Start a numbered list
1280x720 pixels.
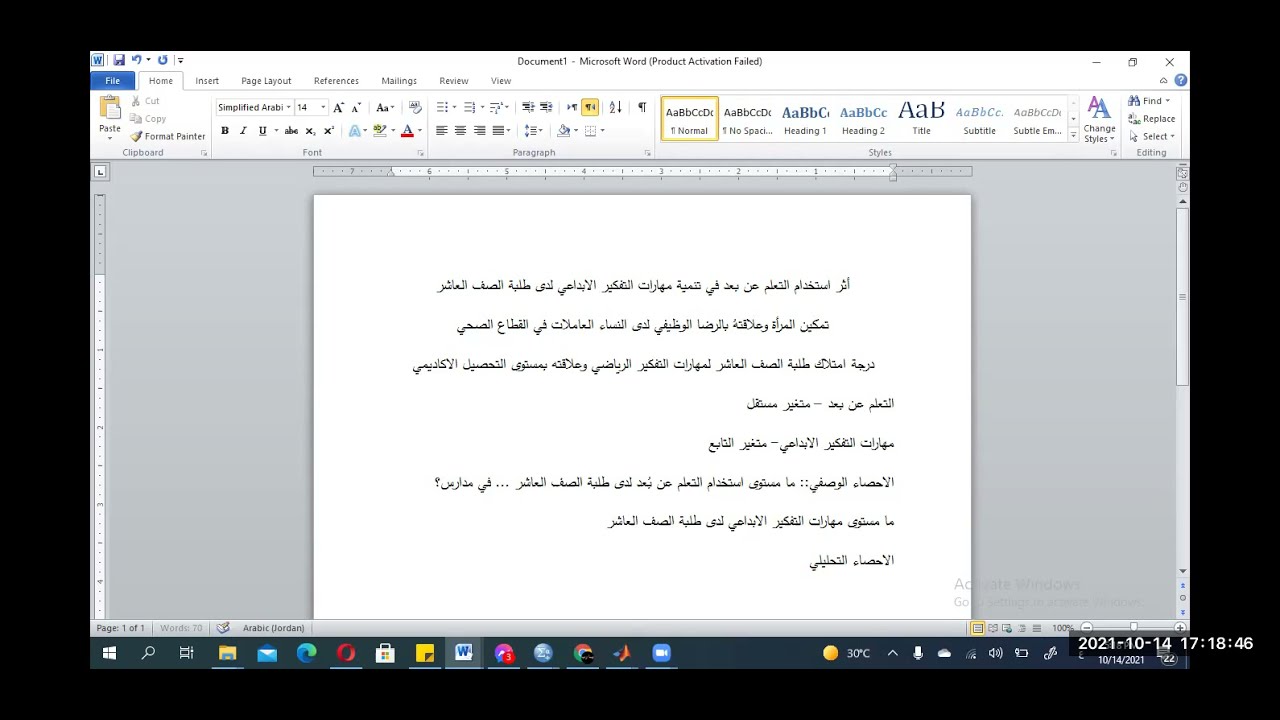[x=469, y=107]
